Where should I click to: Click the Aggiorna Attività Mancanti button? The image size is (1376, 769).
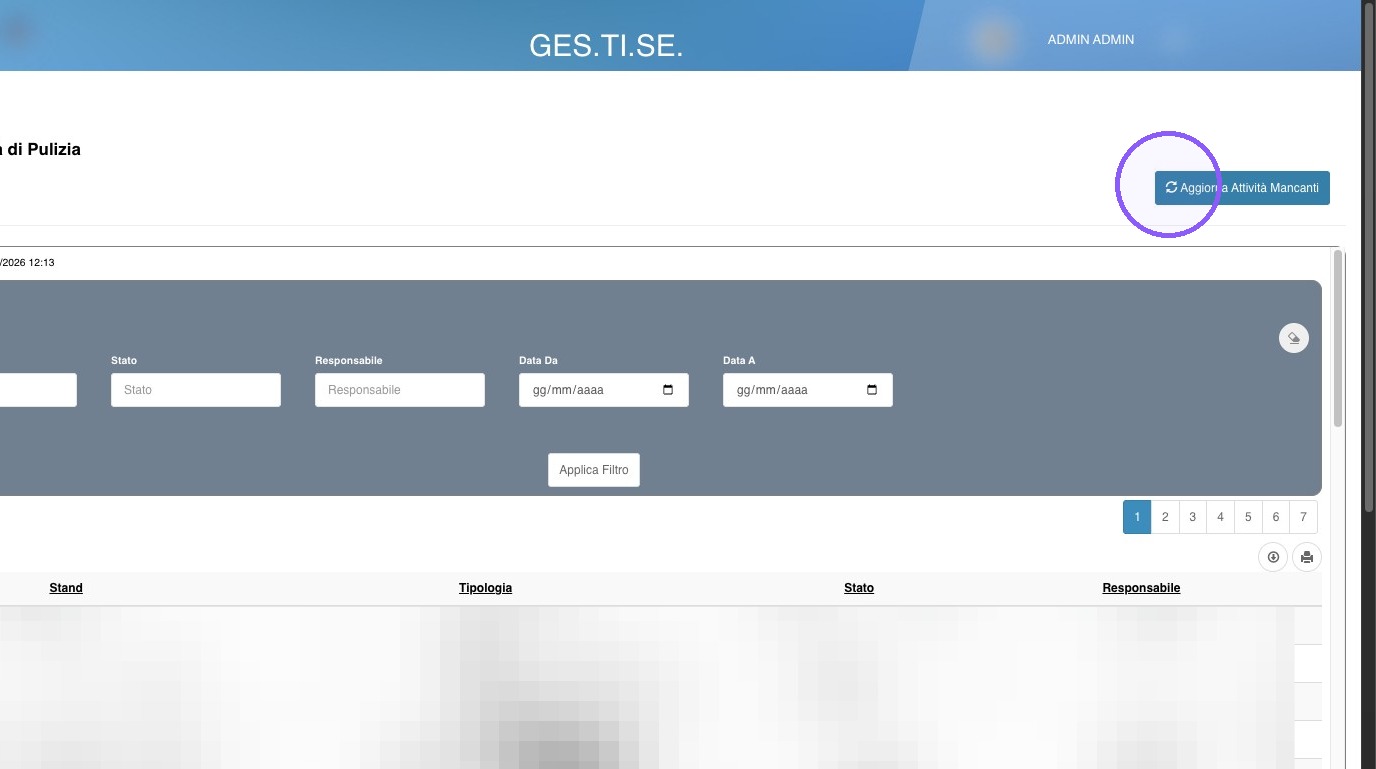(1242, 188)
